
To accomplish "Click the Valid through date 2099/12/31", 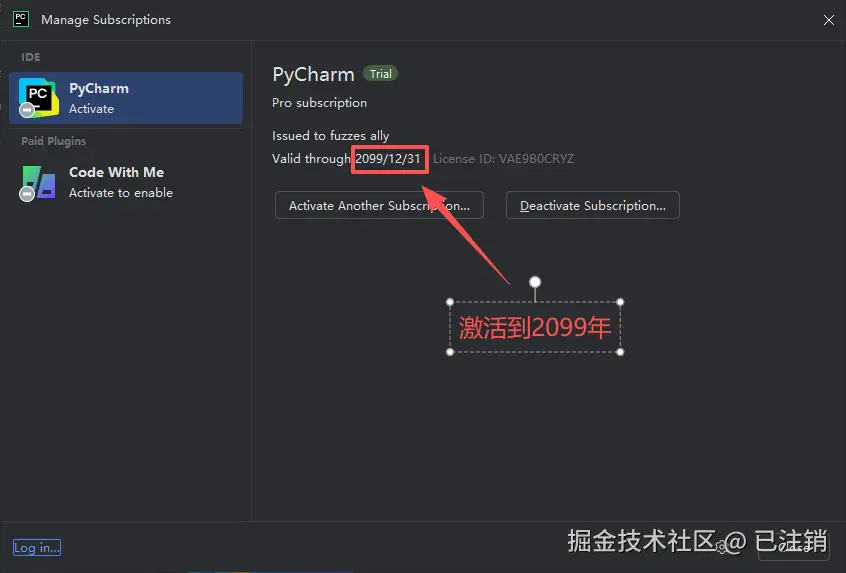I will [x=387, y=159].
